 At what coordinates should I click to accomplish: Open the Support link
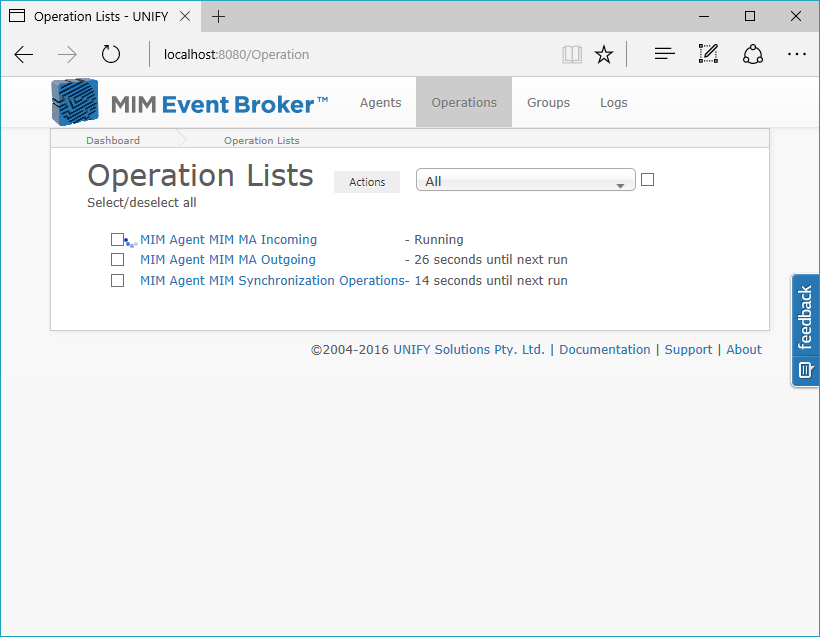tap(688, 349)
